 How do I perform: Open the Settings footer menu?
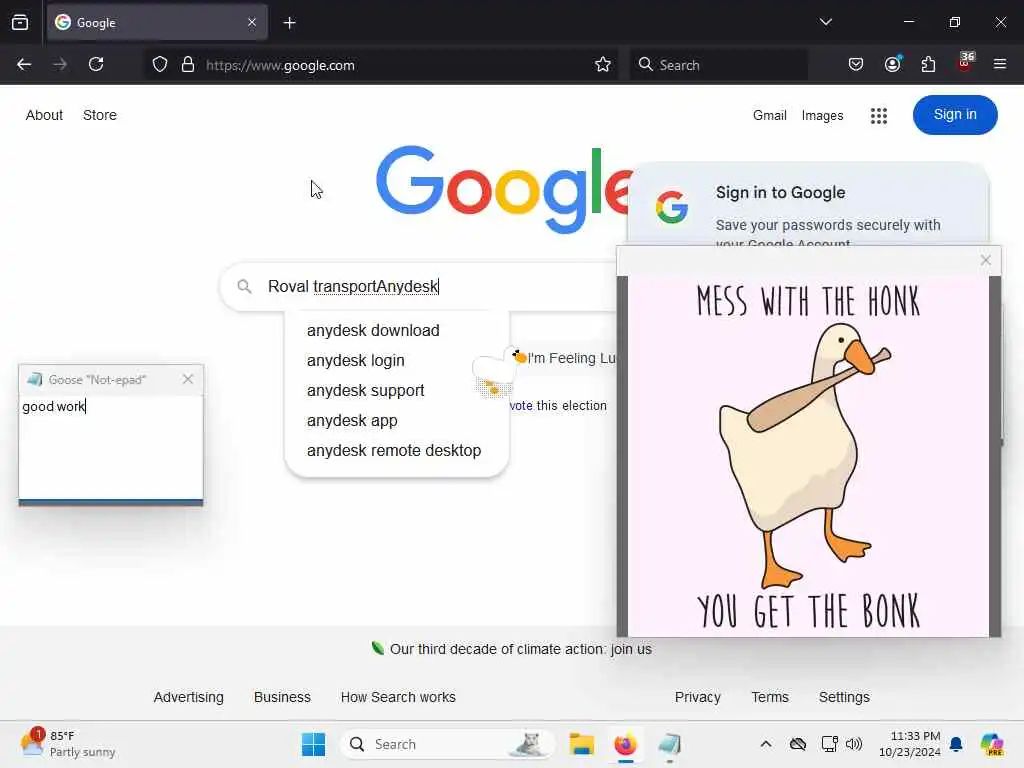(844, 697)
